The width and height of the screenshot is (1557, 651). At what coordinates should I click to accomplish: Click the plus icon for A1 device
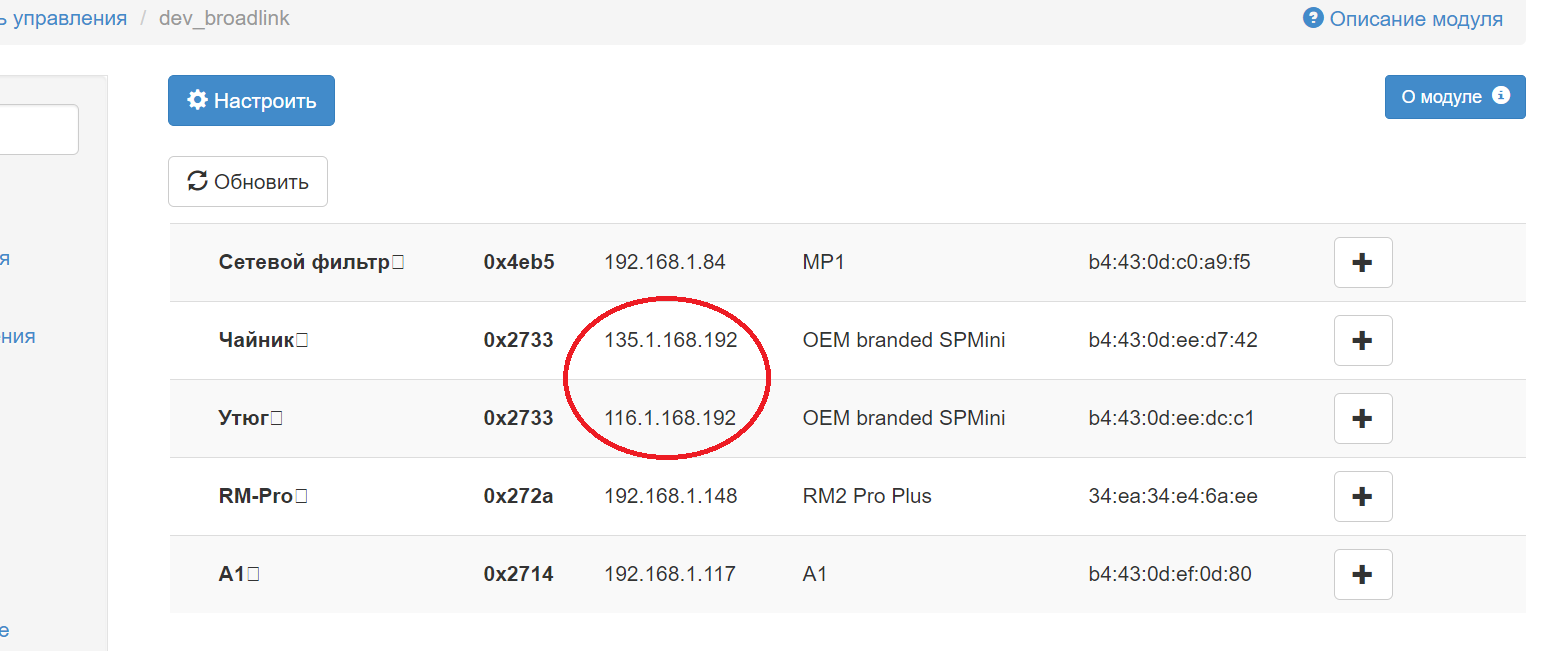coord(1363,575)
